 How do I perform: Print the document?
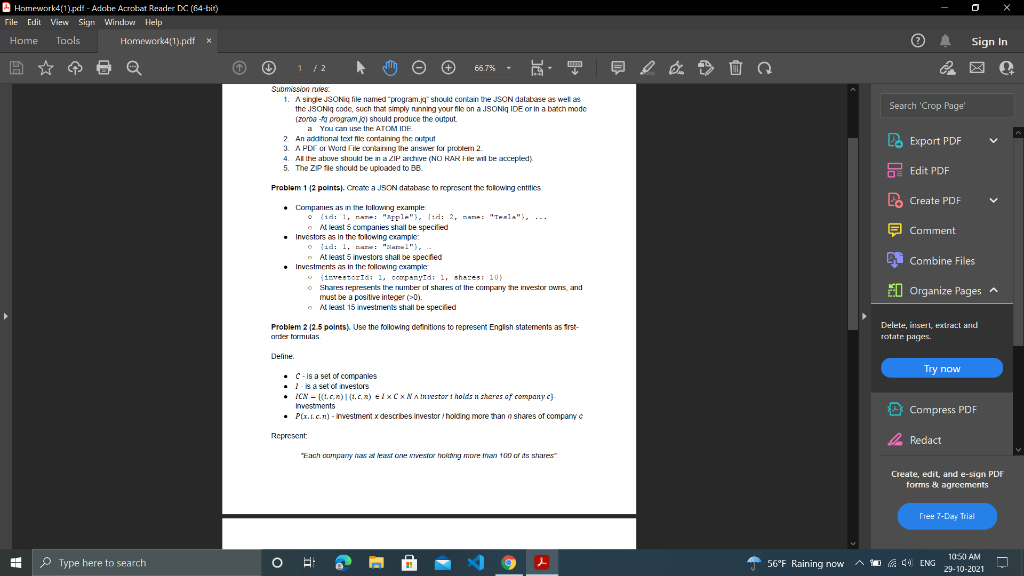click(104, 67)
